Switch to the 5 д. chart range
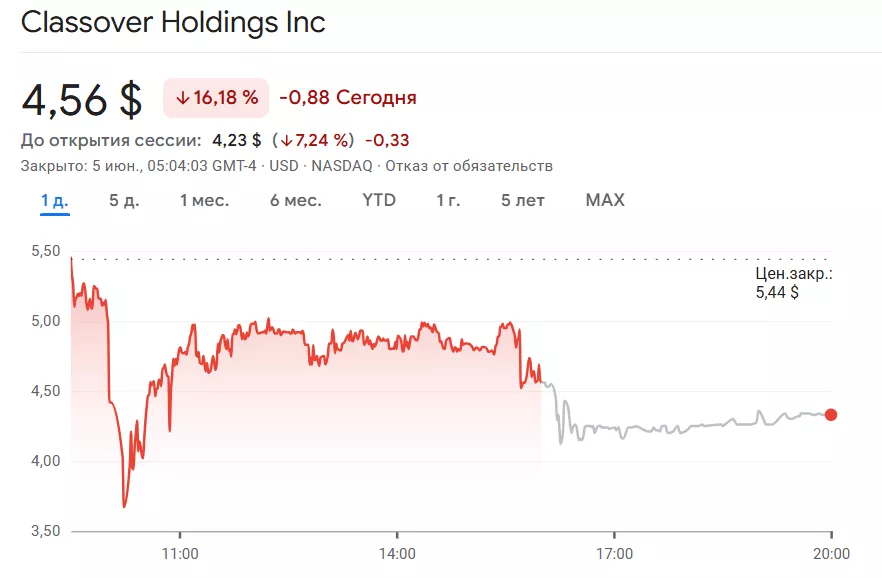The height and width of the screenshot is (578, 882). (x=124, y=200)
